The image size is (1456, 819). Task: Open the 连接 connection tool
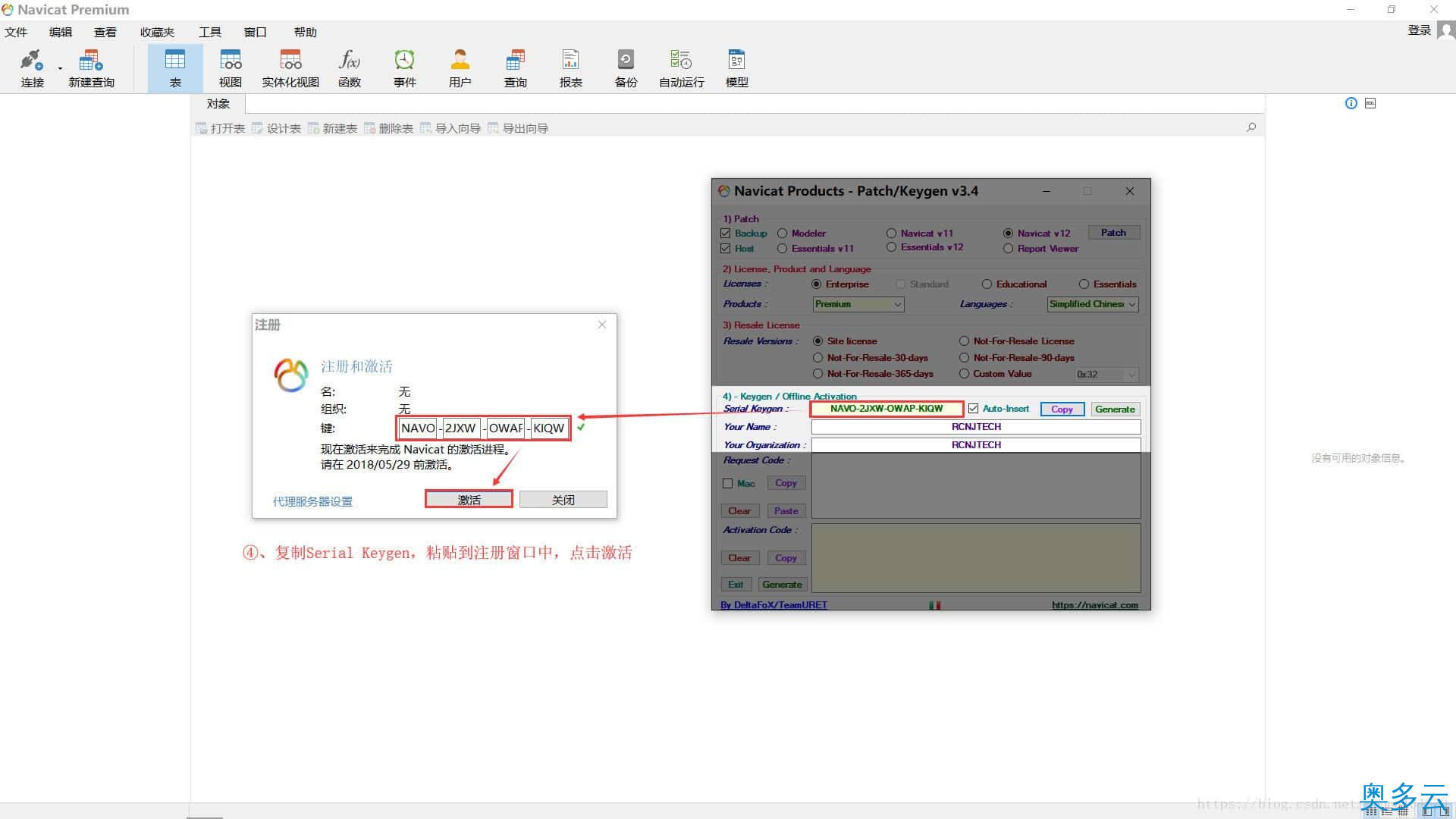tap(32, 68)
